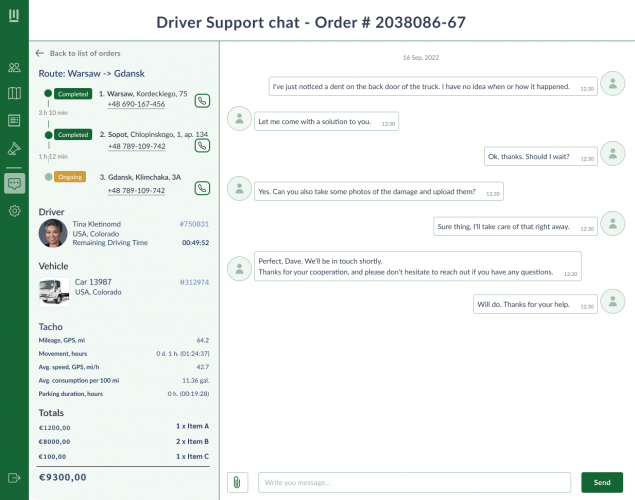Click avatar next to 'Let me come with a solution'
This screenshot has height=500, width=635.
tap(239, 119)
